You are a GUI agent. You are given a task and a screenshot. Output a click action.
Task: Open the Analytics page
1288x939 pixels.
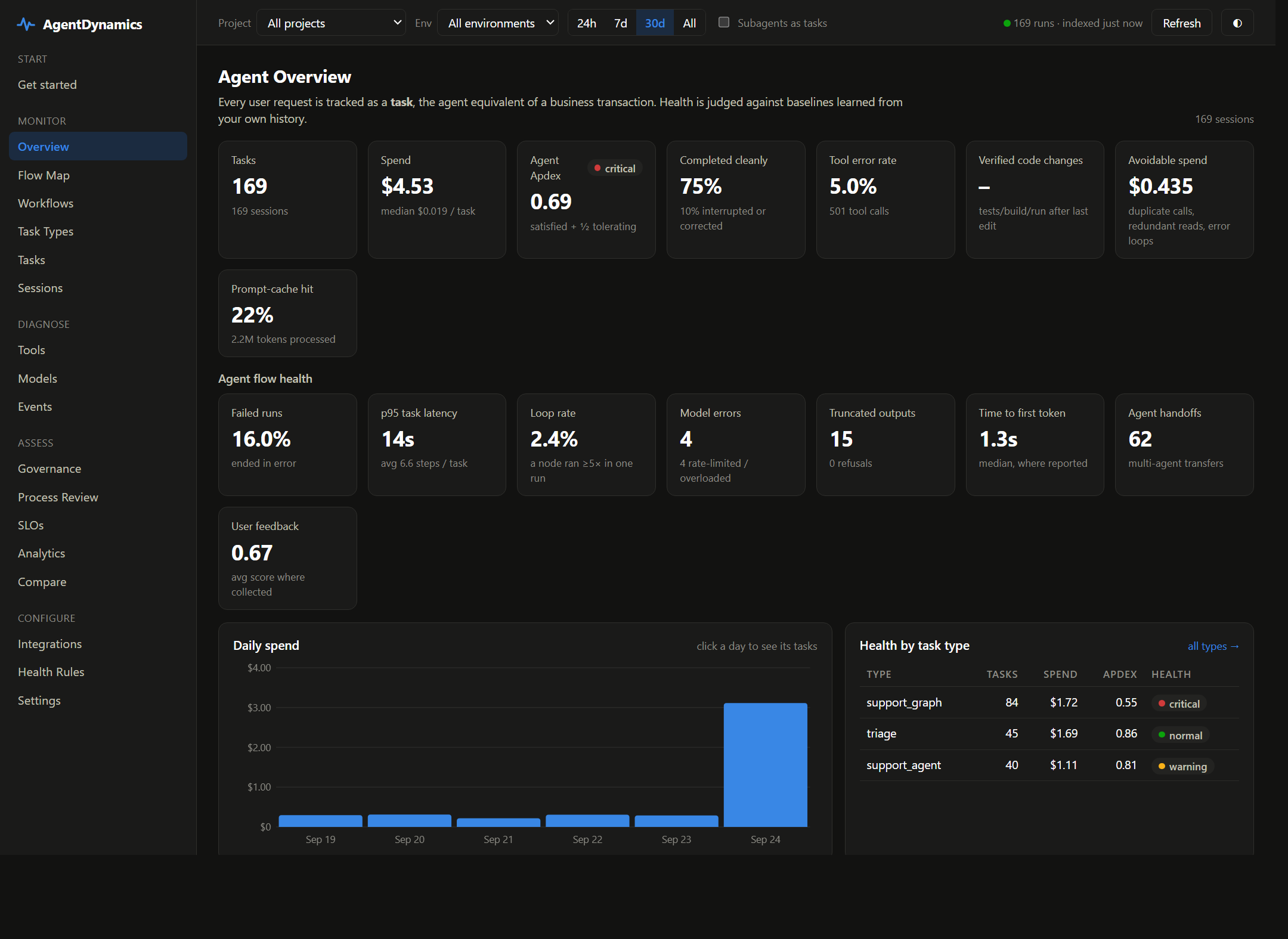(x=98, y=553)
